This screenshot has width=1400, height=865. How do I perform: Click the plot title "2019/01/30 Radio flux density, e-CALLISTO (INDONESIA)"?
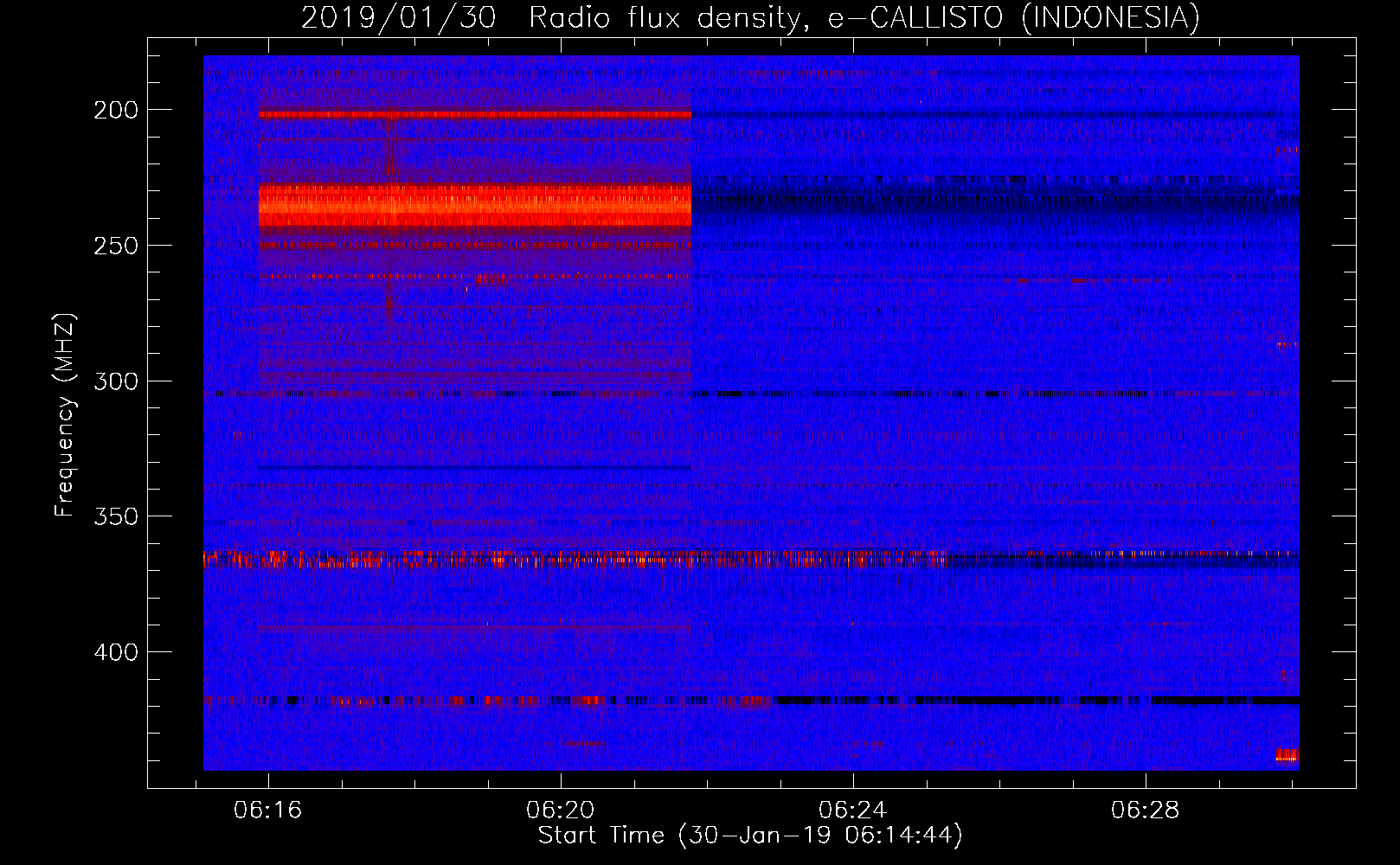(x=750, y=18)
